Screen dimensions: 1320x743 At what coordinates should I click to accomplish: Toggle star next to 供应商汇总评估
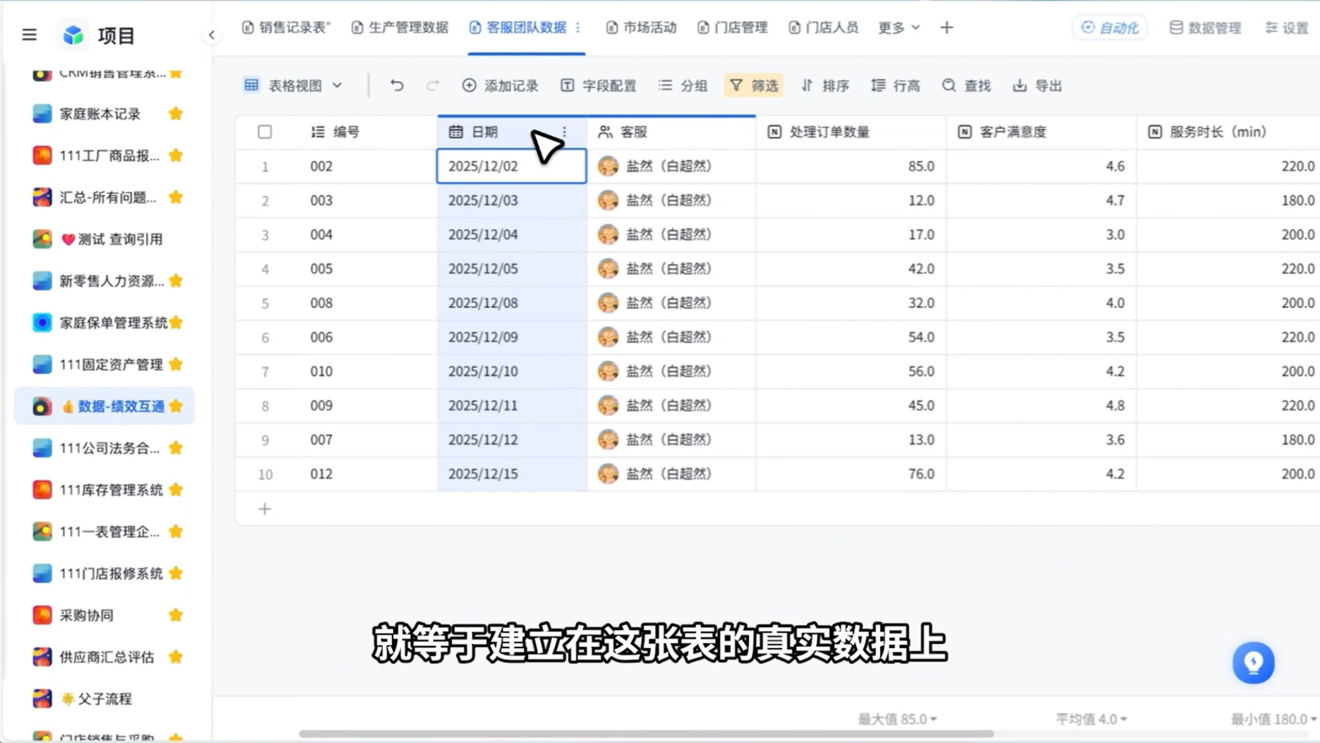click(176, 657)
